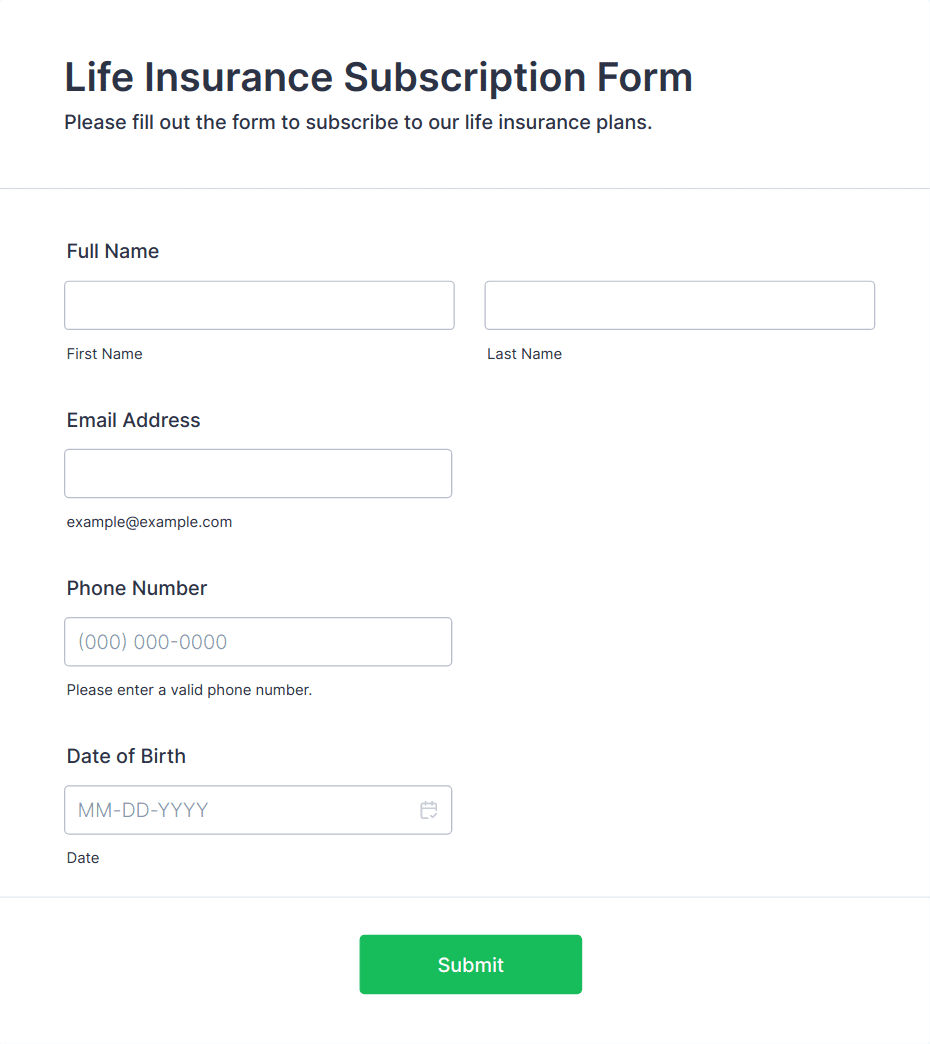The image size is (930, 1044).
Task: Select the Email Address input field
Action: tap(258, 473)
